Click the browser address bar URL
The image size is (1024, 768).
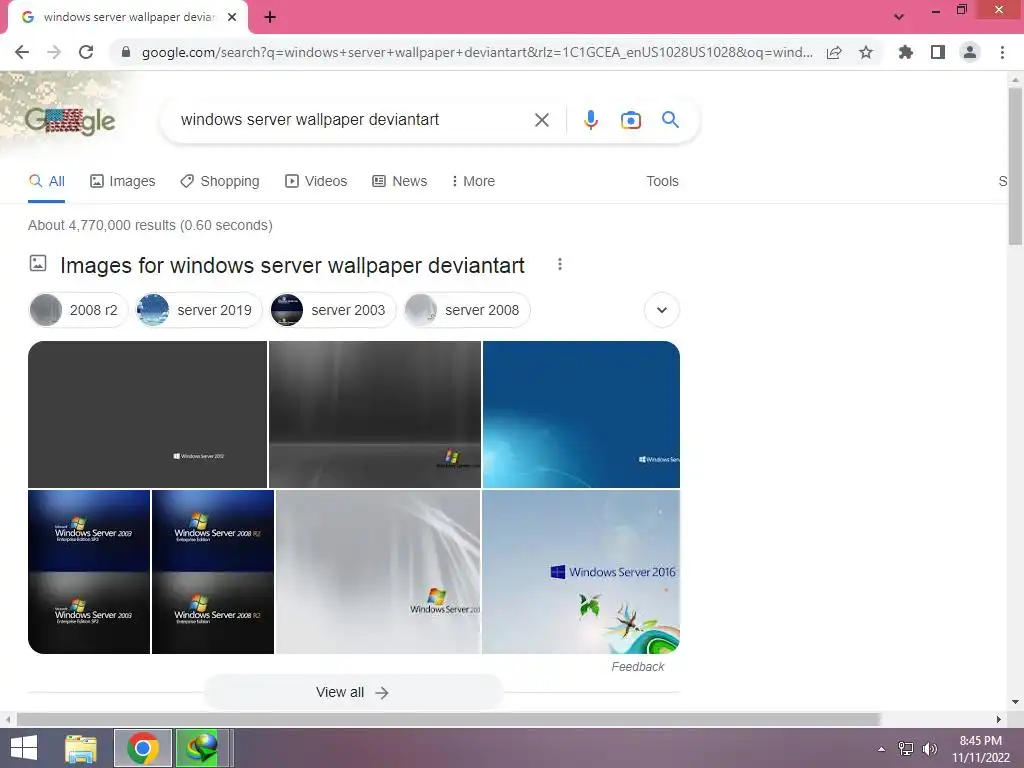coord(477,52)
